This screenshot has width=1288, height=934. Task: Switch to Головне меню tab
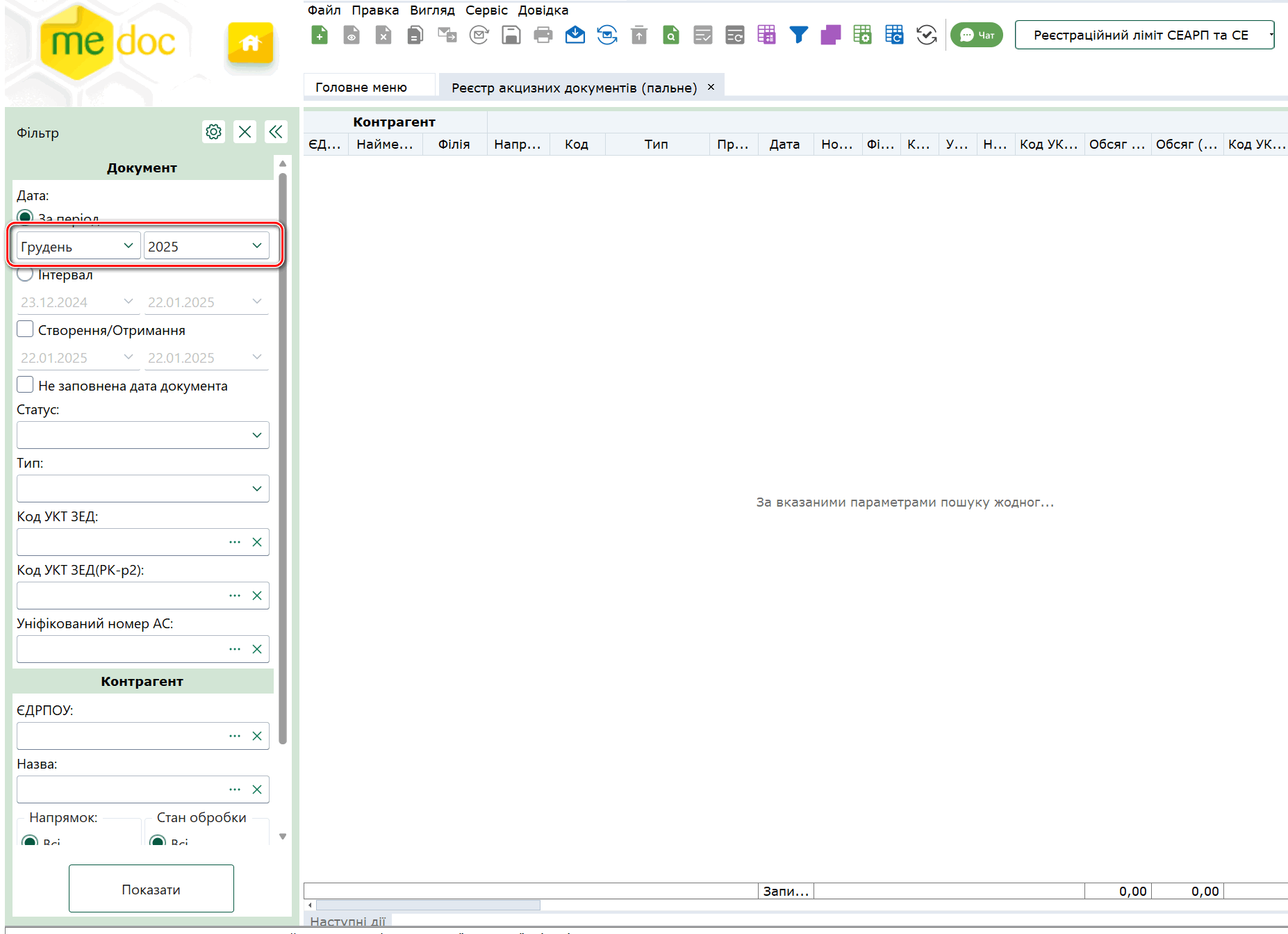(361, 87)
